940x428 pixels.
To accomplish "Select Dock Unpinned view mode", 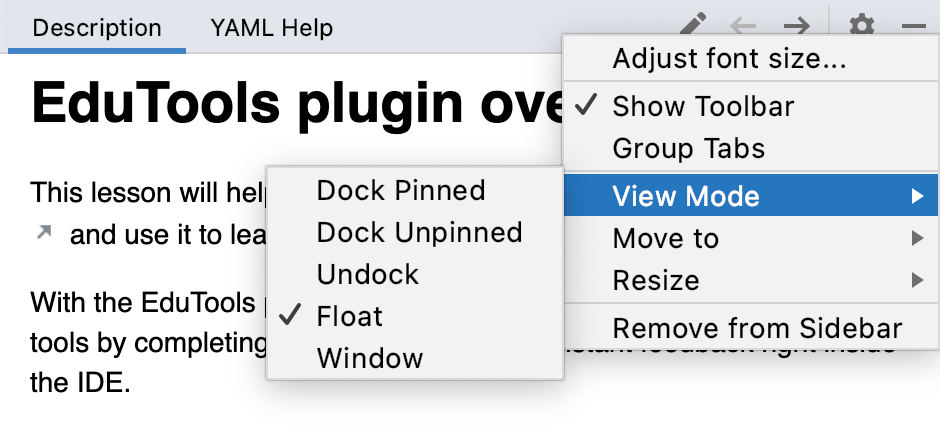I will [415, 233].
